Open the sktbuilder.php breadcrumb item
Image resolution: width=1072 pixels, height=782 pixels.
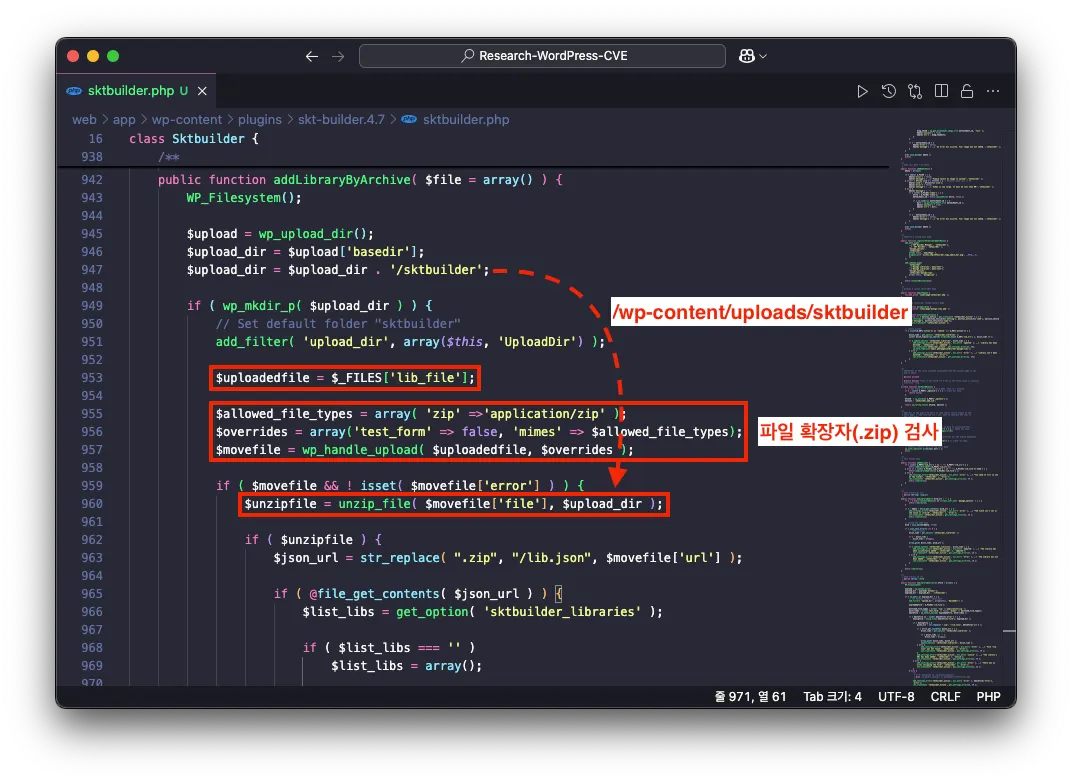[x=466, y=120]
